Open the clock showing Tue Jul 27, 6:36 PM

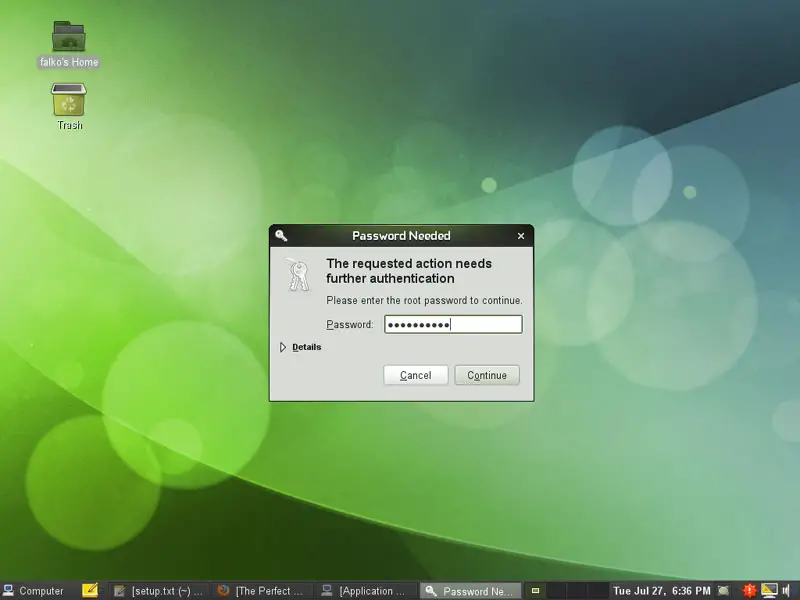coord(662,591)
